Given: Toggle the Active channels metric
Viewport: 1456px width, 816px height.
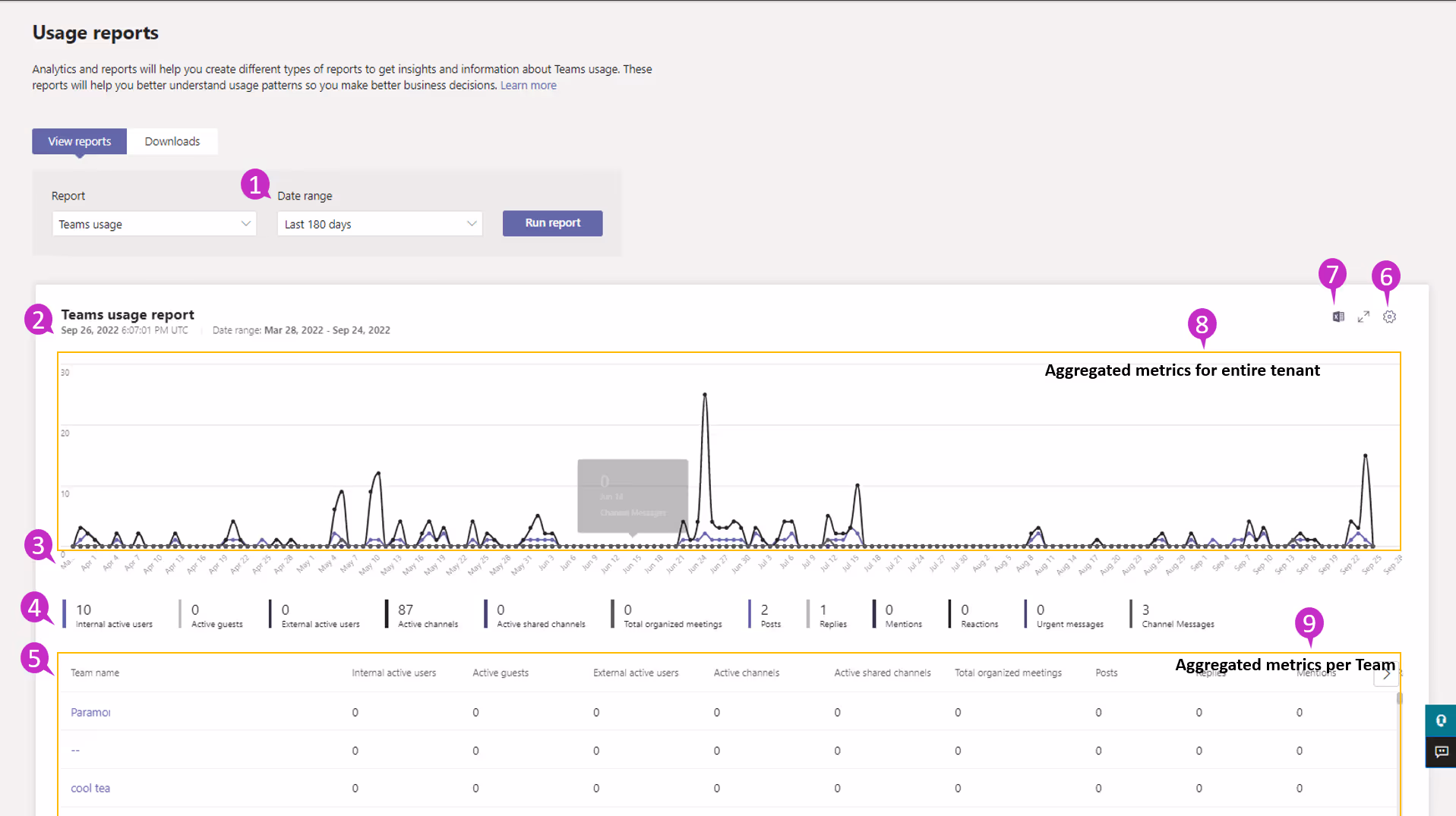Looking at the screenshot, I should tap(422, 615).
